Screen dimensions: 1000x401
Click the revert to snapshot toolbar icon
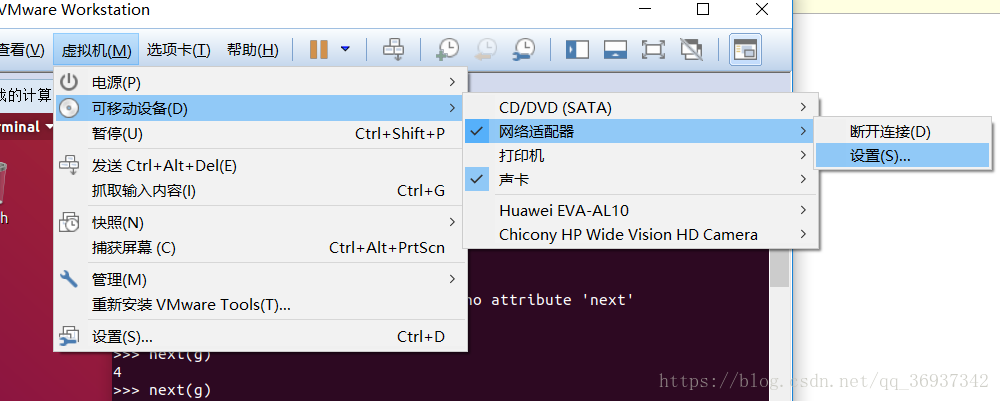coord(485,49)
